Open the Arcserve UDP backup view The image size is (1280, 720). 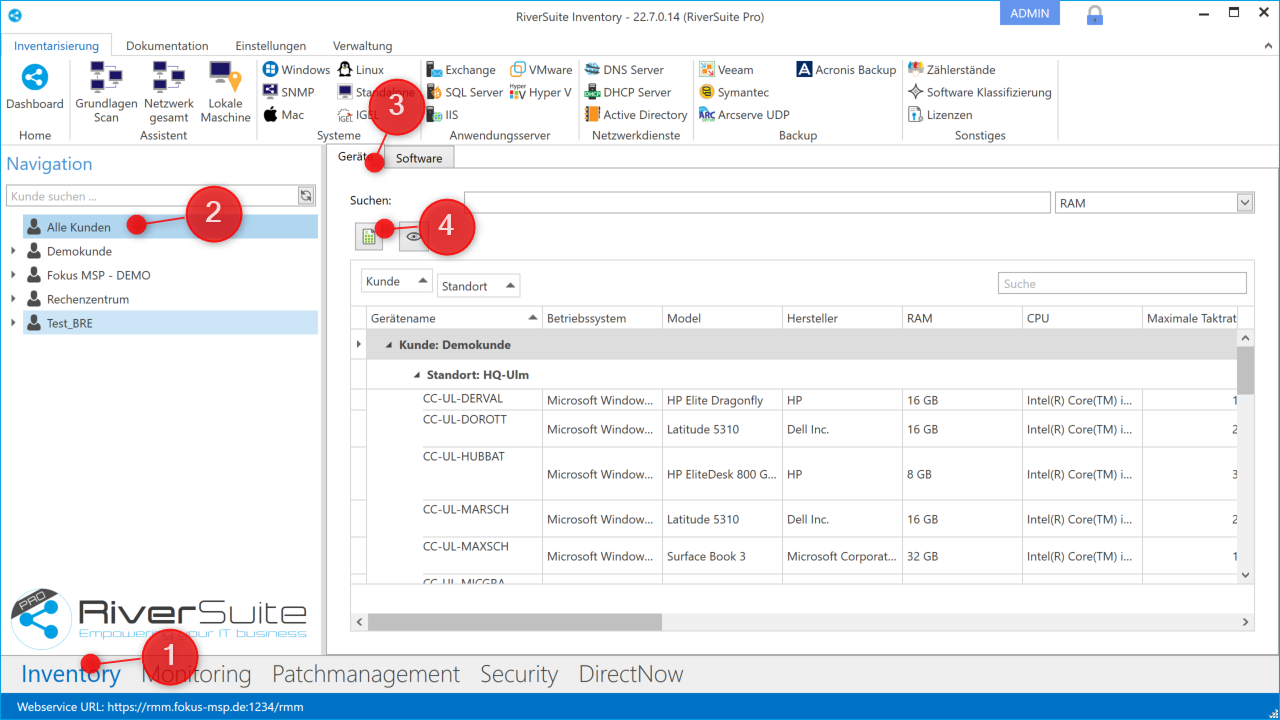coord(744,115)
